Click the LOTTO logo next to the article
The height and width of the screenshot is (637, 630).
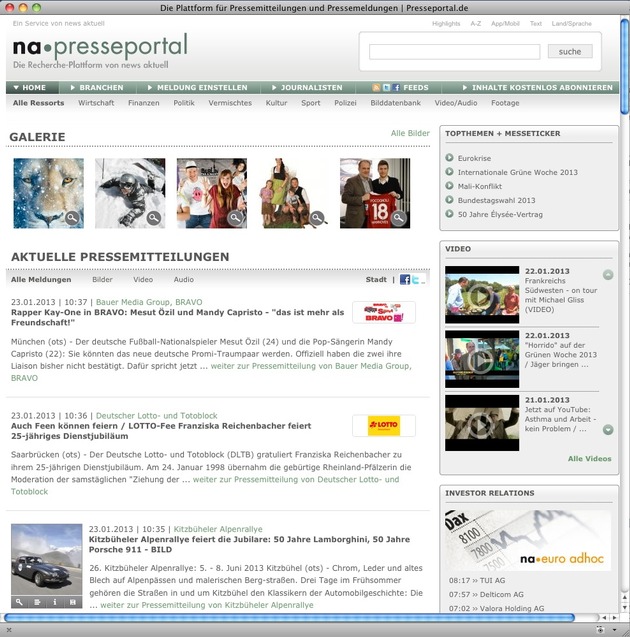click(383, 426)
